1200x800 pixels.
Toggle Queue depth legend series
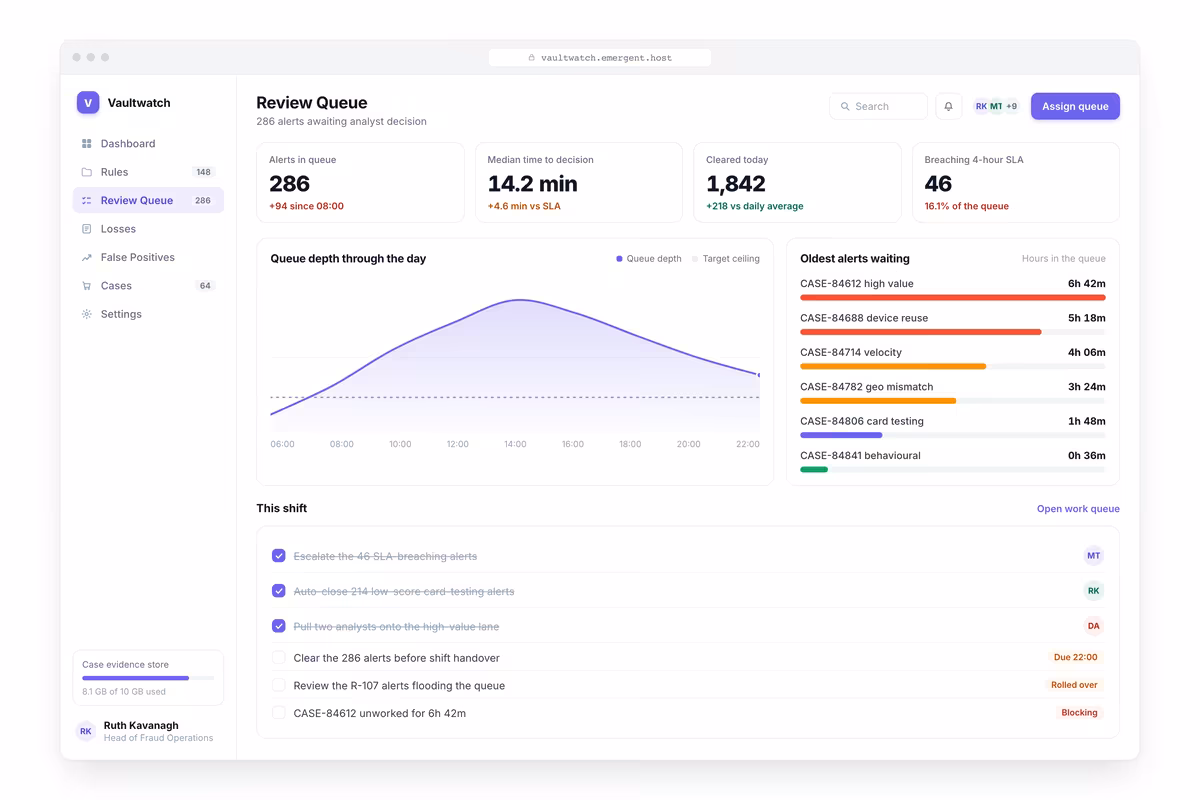click(649, 259)
